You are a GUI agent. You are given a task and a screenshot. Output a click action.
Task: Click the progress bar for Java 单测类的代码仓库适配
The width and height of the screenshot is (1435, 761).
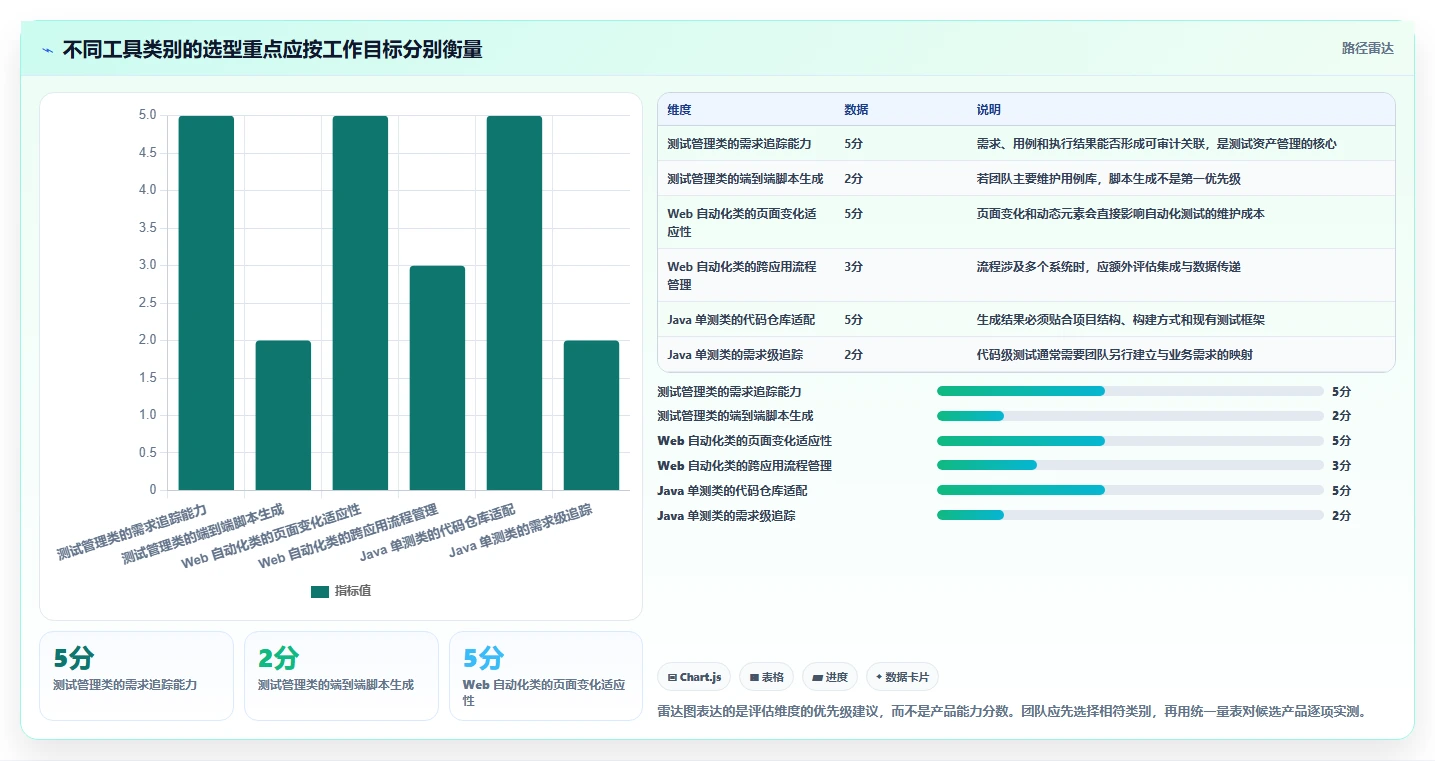pyautogui.click(x=1130, y=491)
